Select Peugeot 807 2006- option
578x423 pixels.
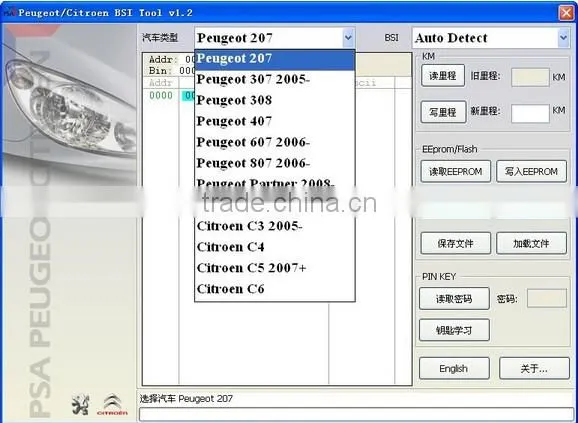275,164
